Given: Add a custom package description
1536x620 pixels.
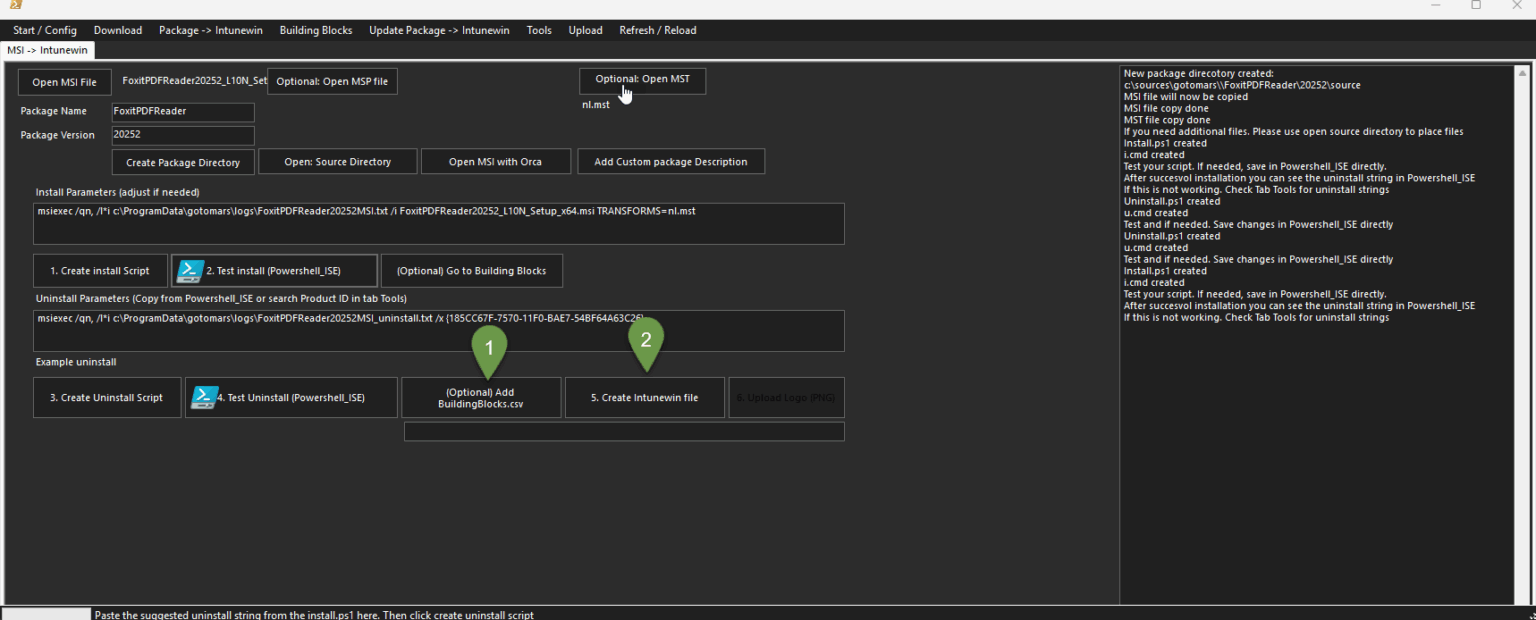Looking at the screenshot, I should pos(671,161).
